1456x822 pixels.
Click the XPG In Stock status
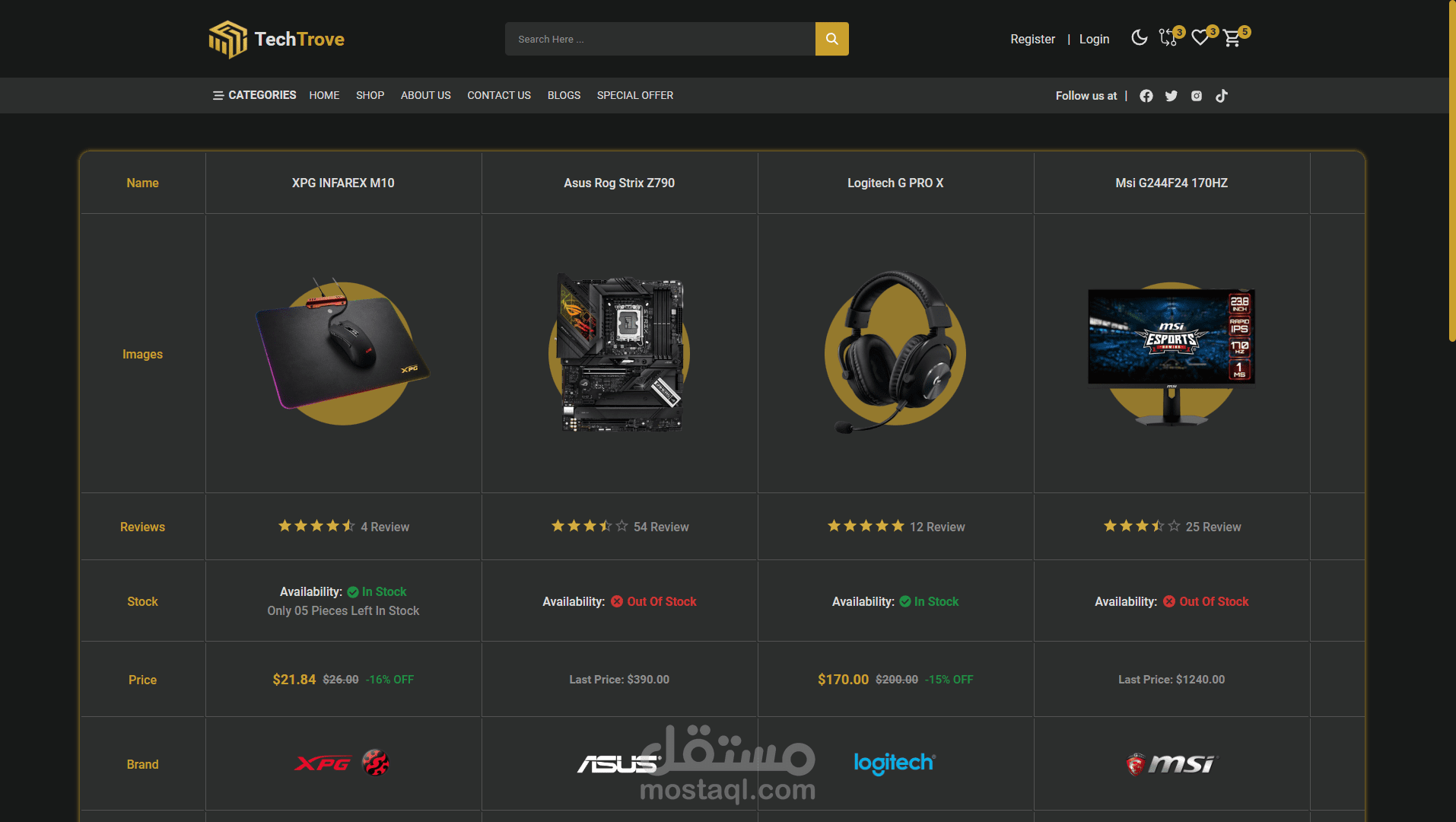click(x=377, y=591)
